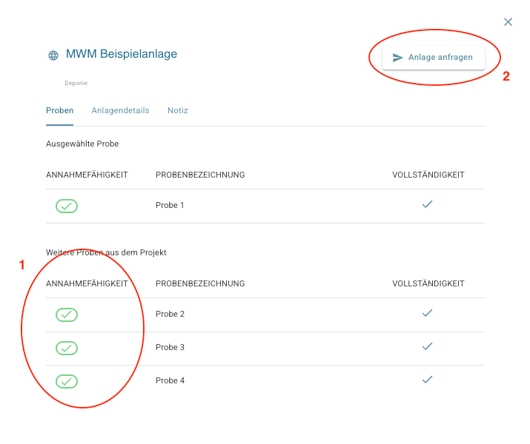Switch to the Anlagendetails tab
The height and width of the screenshot is (444, 530).
click(120, 110)
